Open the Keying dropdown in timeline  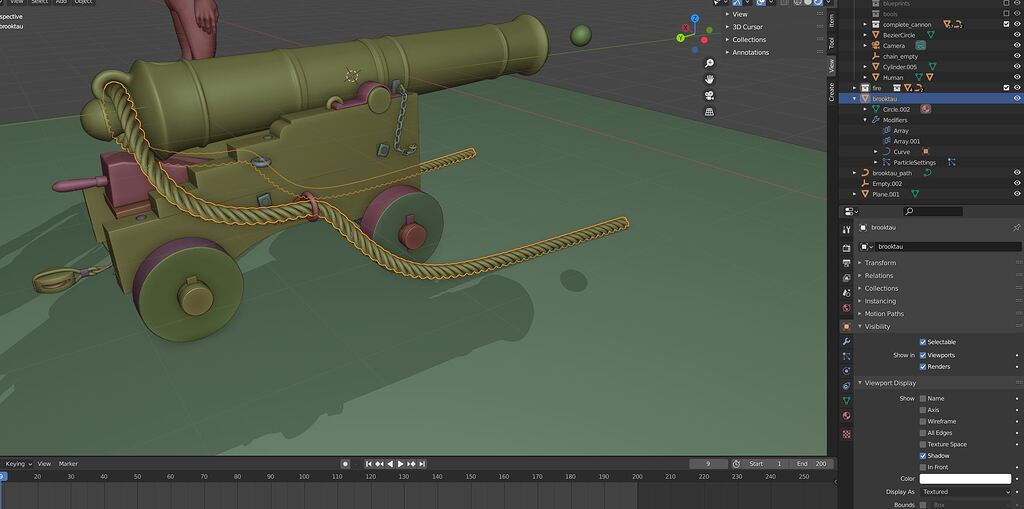click(x=18, y=464)
